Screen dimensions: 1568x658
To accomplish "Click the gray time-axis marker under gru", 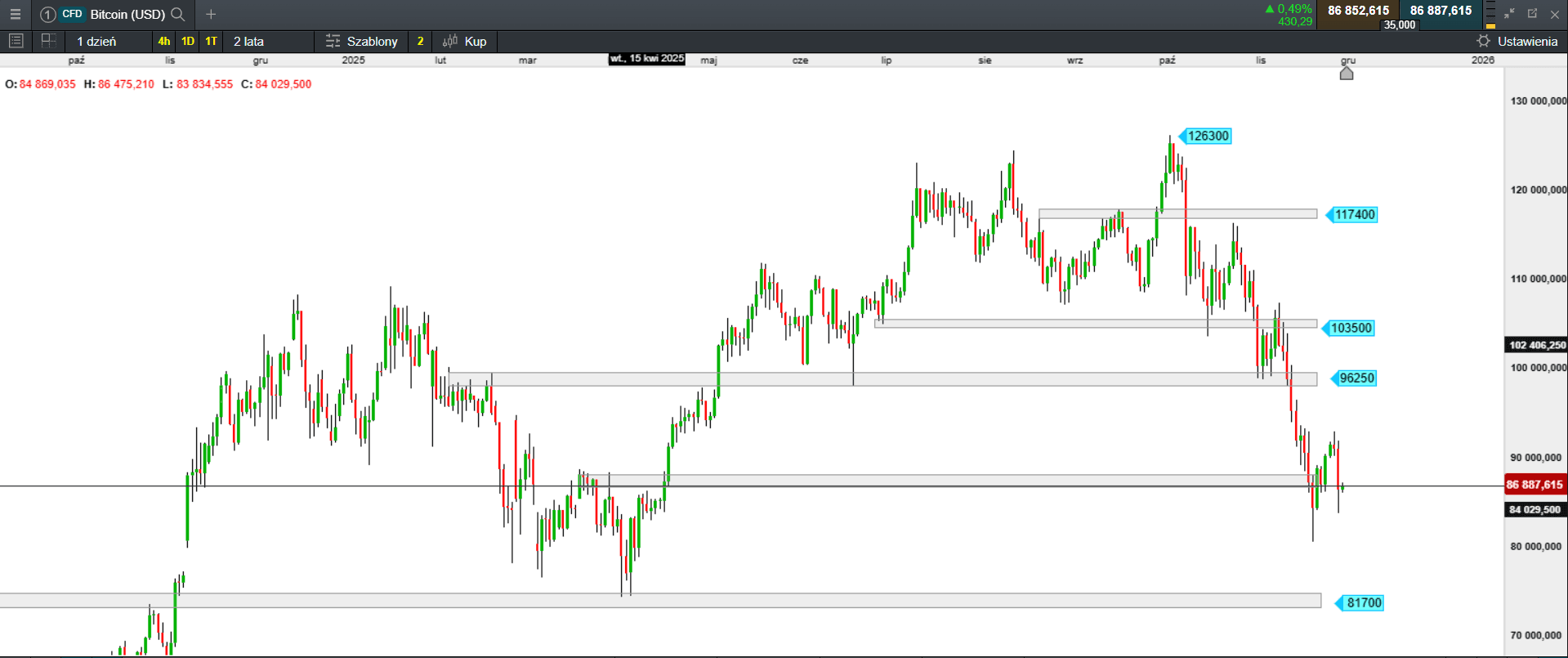I will point(1347,74).
